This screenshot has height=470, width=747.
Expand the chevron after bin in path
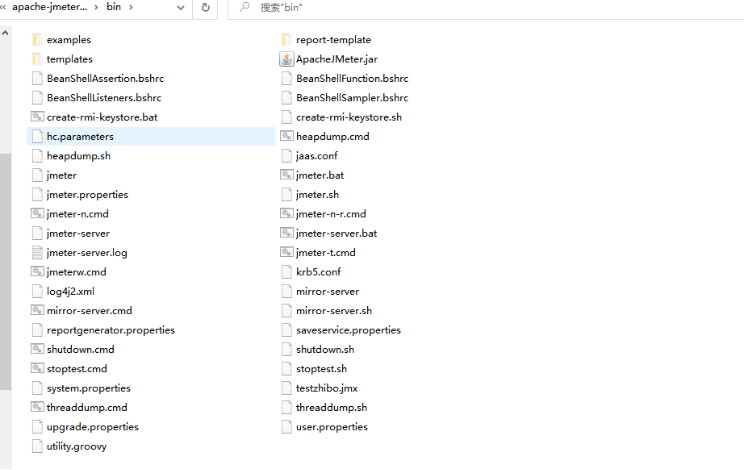131,7
